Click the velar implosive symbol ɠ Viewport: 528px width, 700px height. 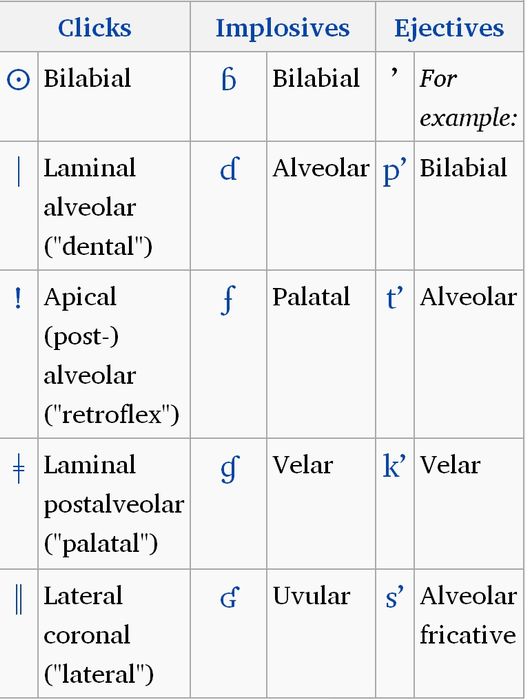[230, 469]
